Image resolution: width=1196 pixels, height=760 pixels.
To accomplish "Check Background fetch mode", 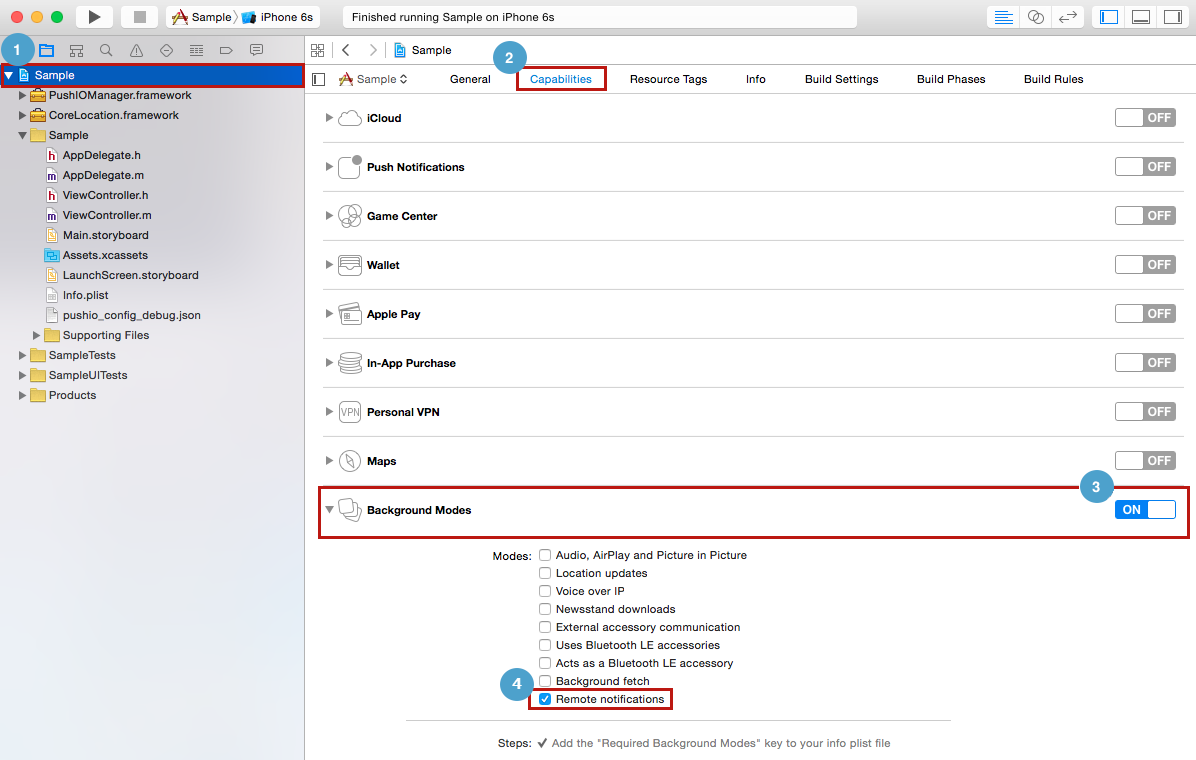I will (x=545, y=681).
